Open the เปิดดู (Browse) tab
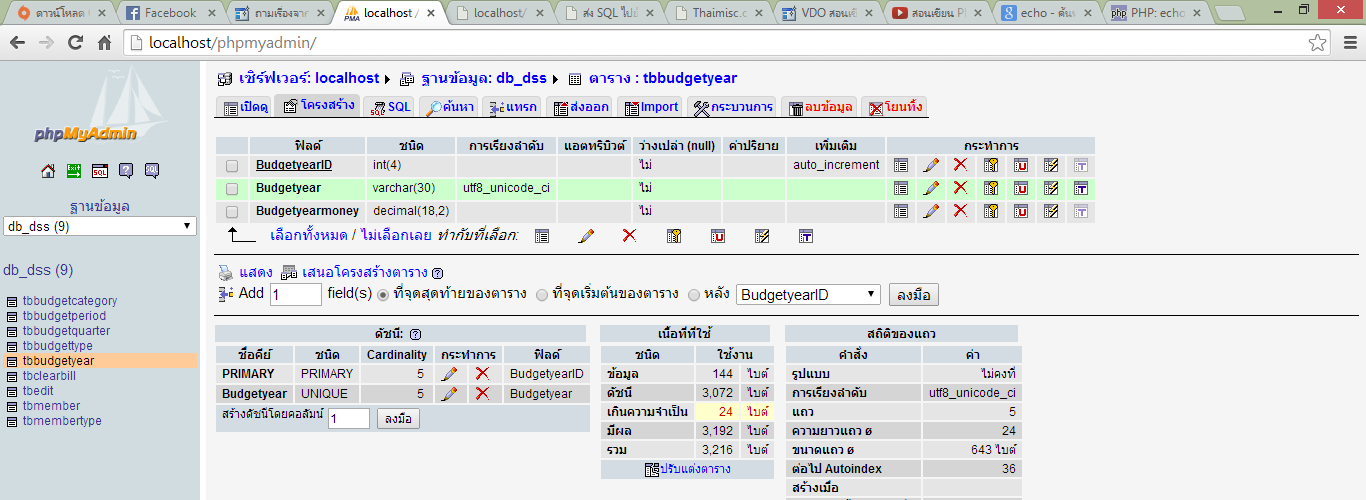The image size is (1366, 500). click(244, 106)
